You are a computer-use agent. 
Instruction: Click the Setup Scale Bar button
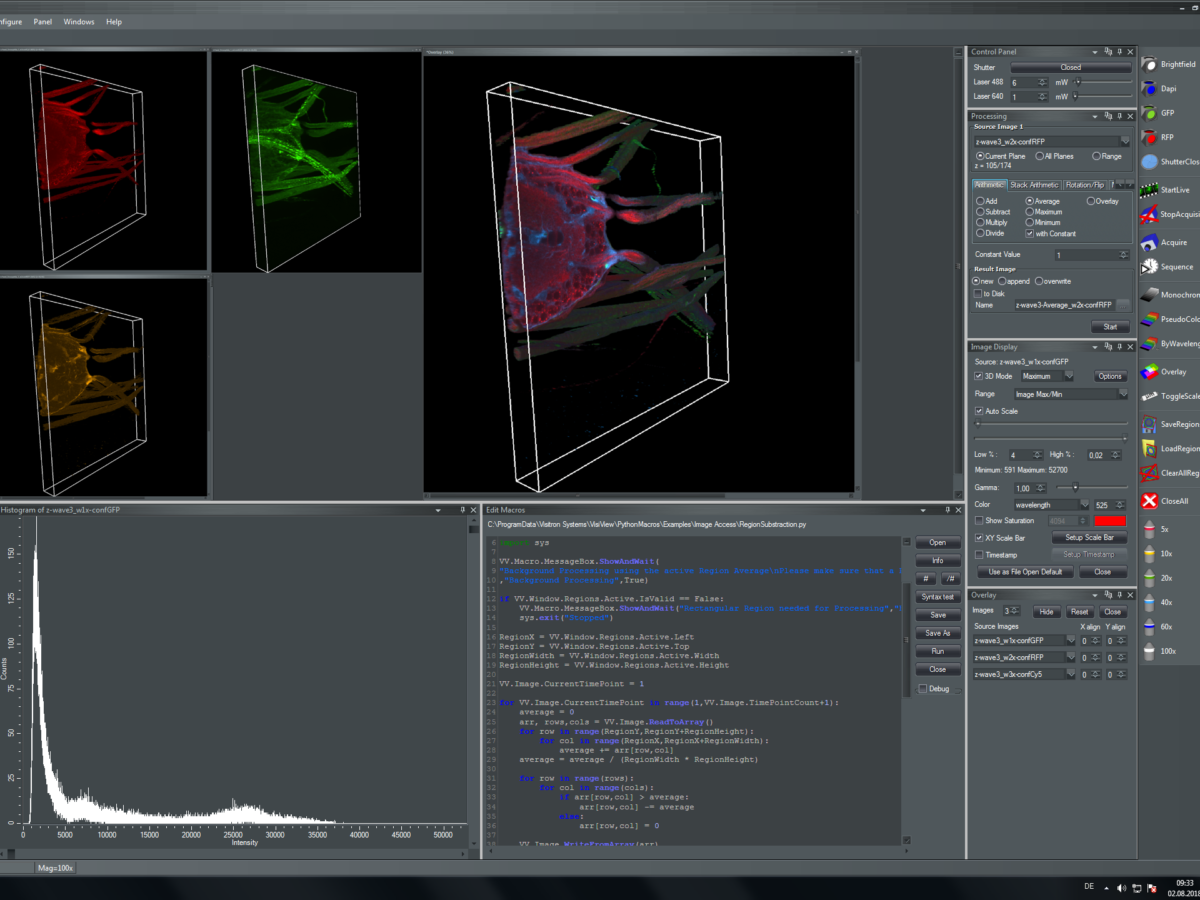(1088, 537)
